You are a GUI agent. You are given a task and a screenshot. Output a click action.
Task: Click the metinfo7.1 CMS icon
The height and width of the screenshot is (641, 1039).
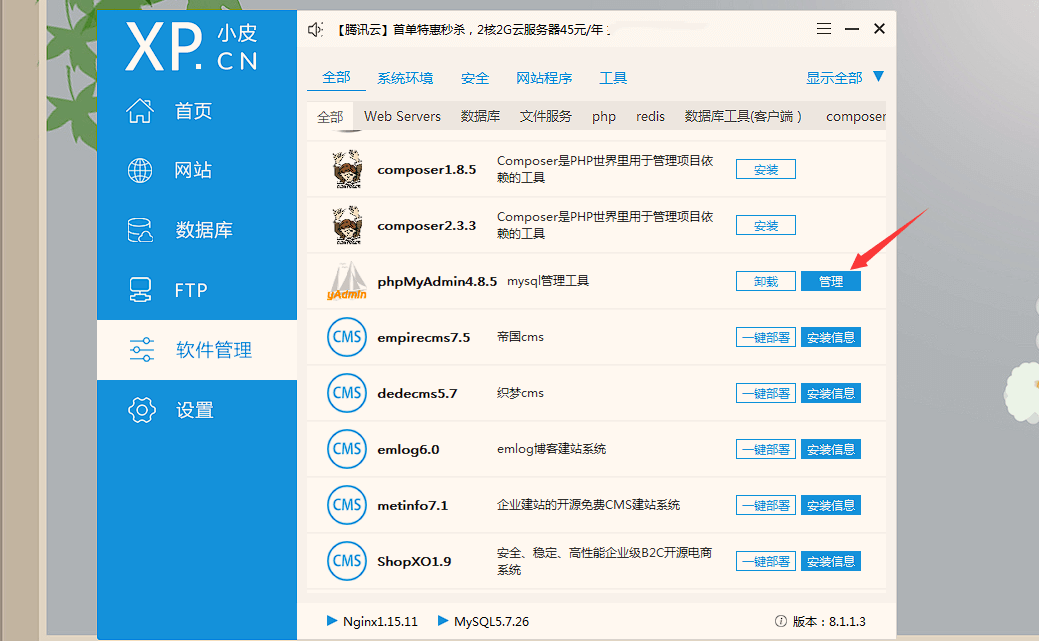coord(347,505)
